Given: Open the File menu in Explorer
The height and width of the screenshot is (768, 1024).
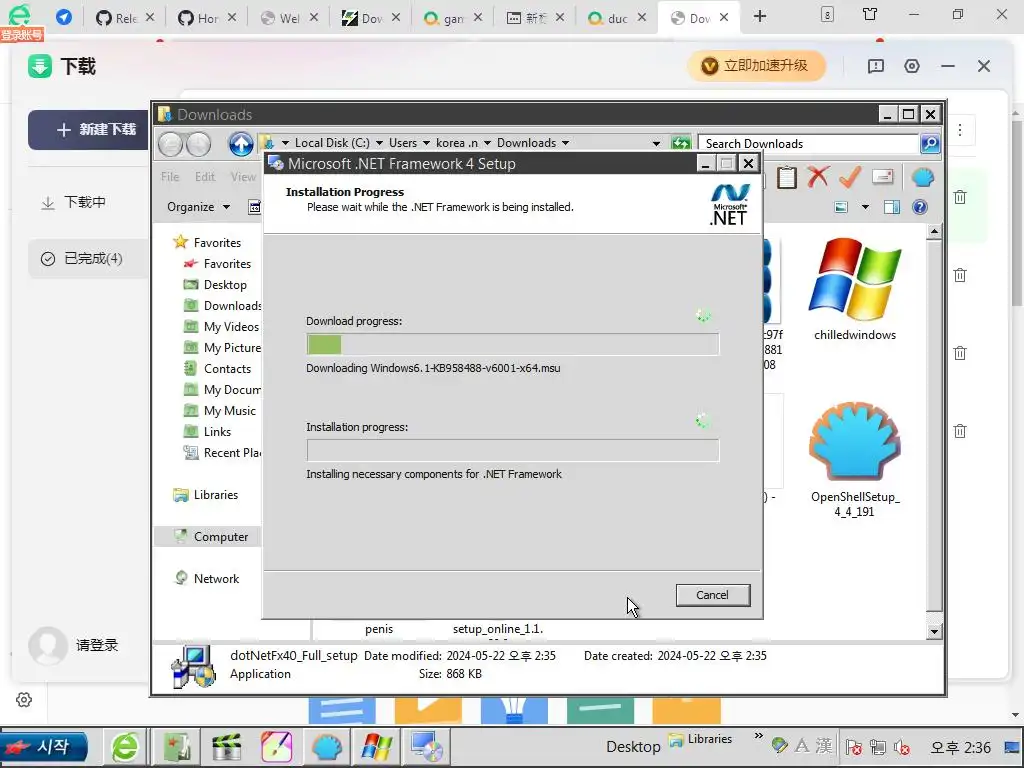Looking at the screenshot, I should pos(170,177).
